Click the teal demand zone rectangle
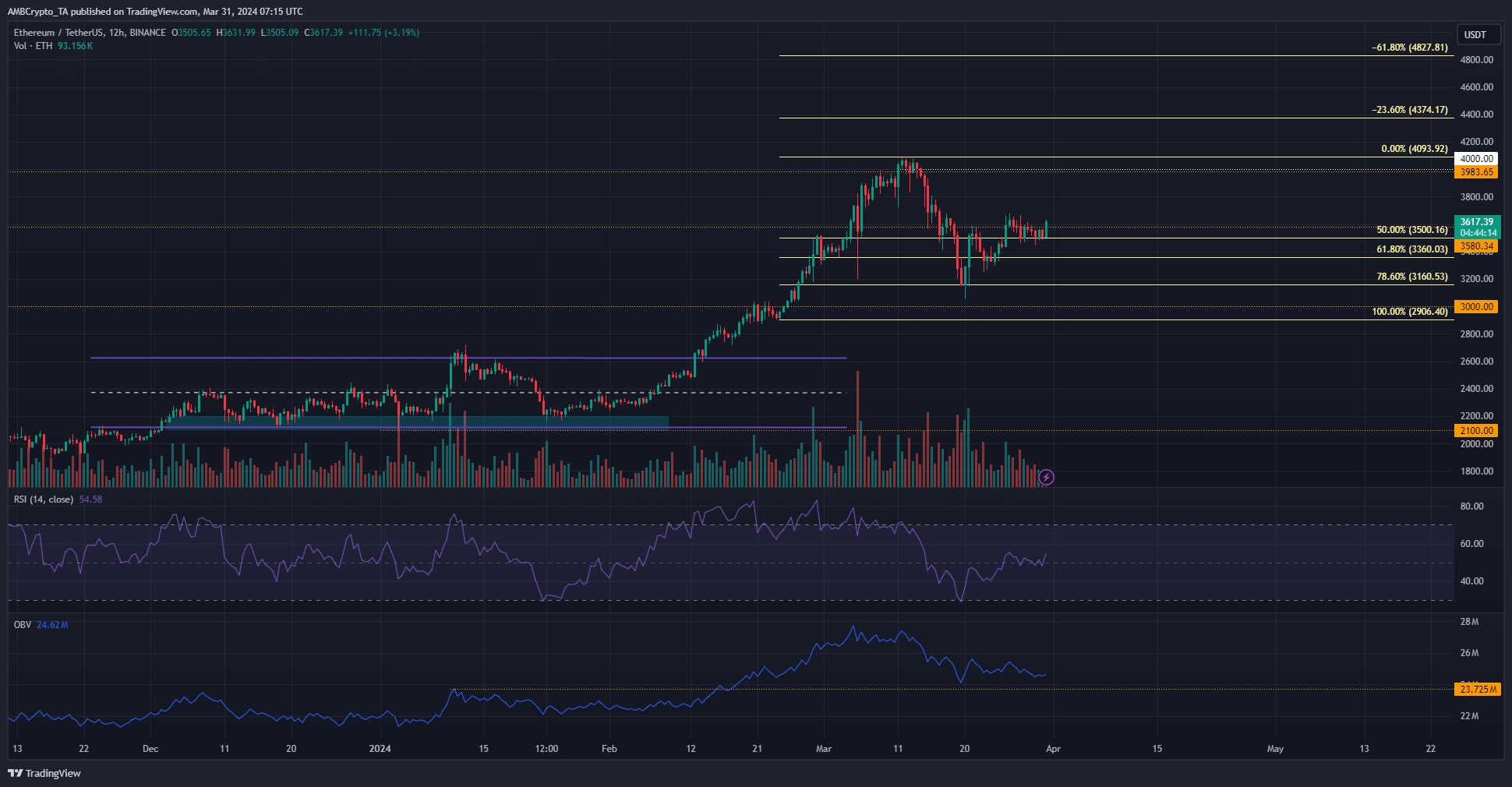The image size is (1512, 787). pos(415,422)
